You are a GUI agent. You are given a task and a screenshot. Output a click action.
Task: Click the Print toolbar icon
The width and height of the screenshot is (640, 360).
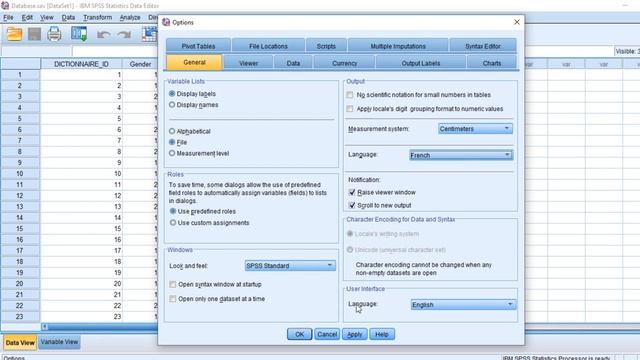pyautogui.click(x=54, y=34)
